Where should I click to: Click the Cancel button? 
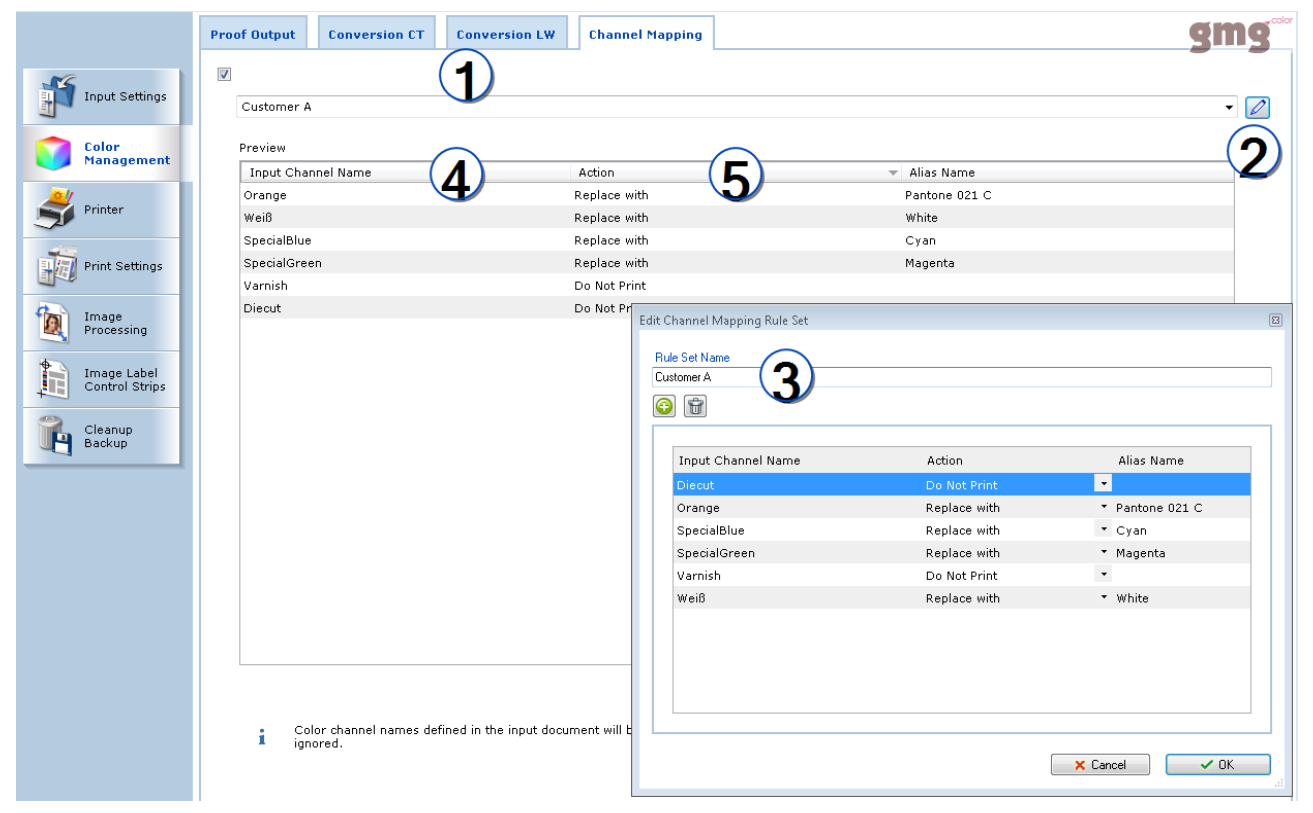tap(1100, 765)
